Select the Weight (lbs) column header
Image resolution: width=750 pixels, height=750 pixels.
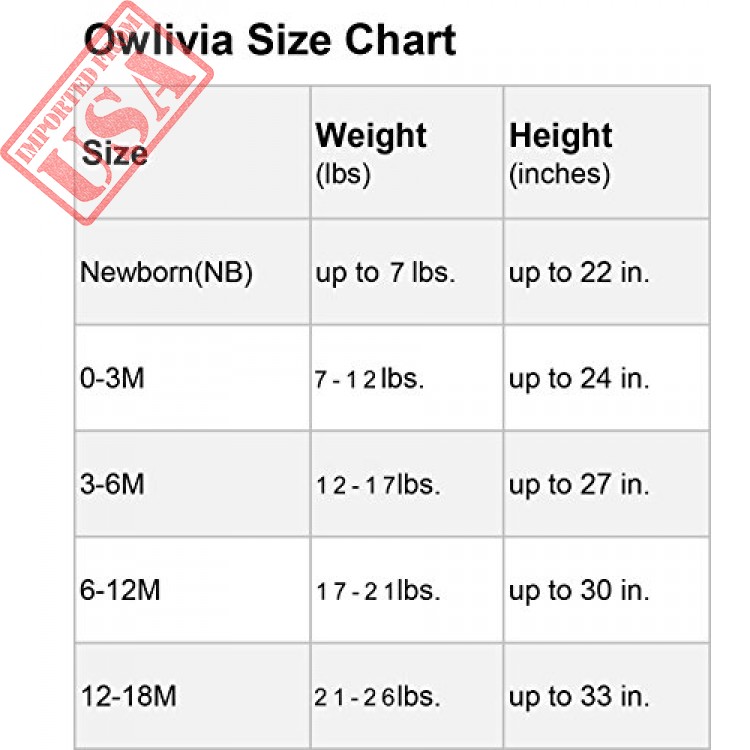[407, 153]
